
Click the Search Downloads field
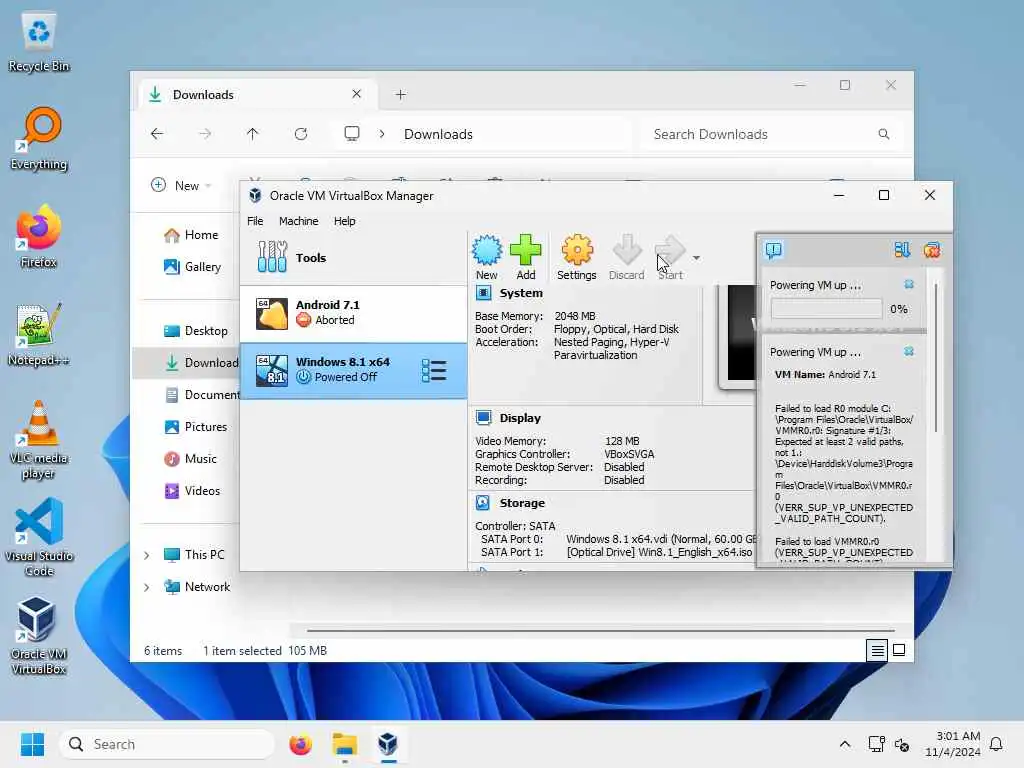pos(771,134)
